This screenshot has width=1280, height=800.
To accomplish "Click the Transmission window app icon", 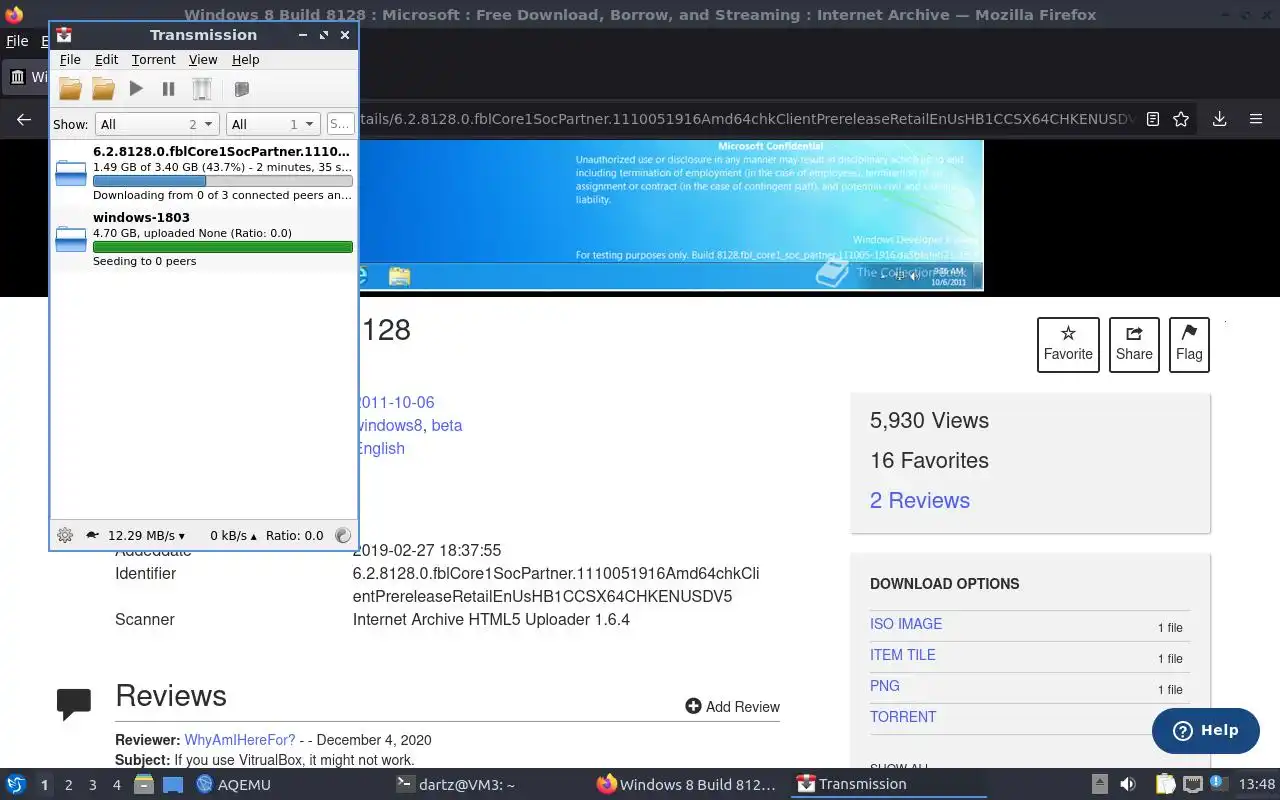I will pyautogui.click(x=64, y=35).
